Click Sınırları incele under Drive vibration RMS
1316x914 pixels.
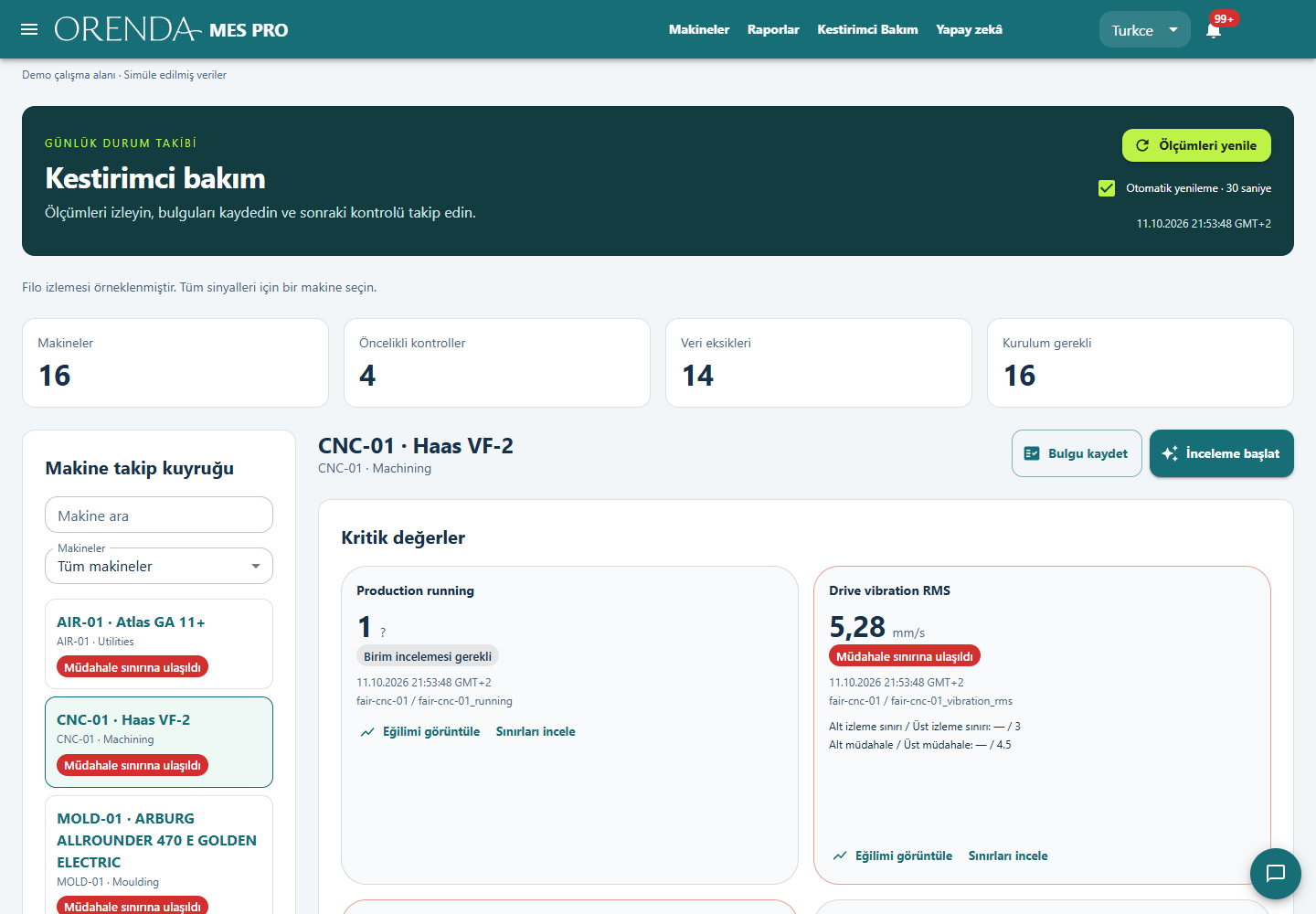[1008, 856]
